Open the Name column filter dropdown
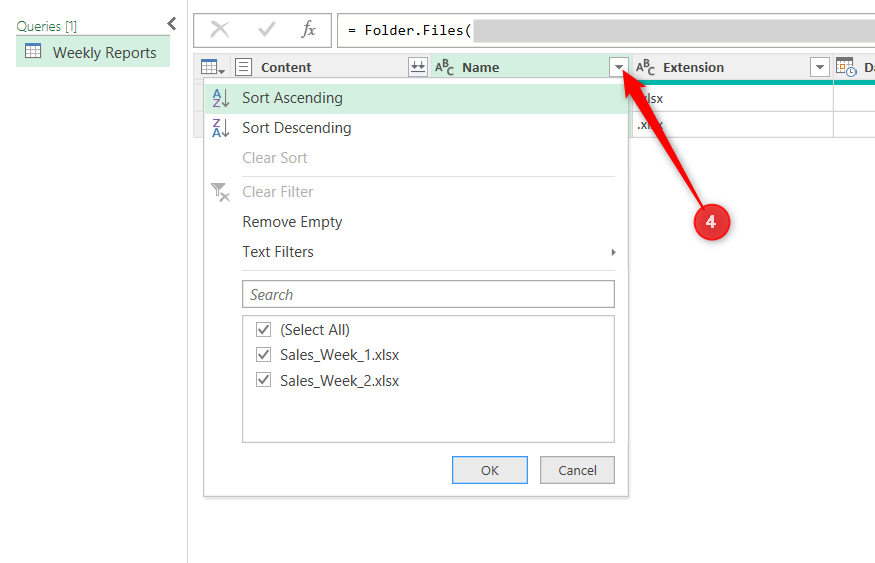The width and height of the screenshot is (875, 563). click(x=618, y=67)
